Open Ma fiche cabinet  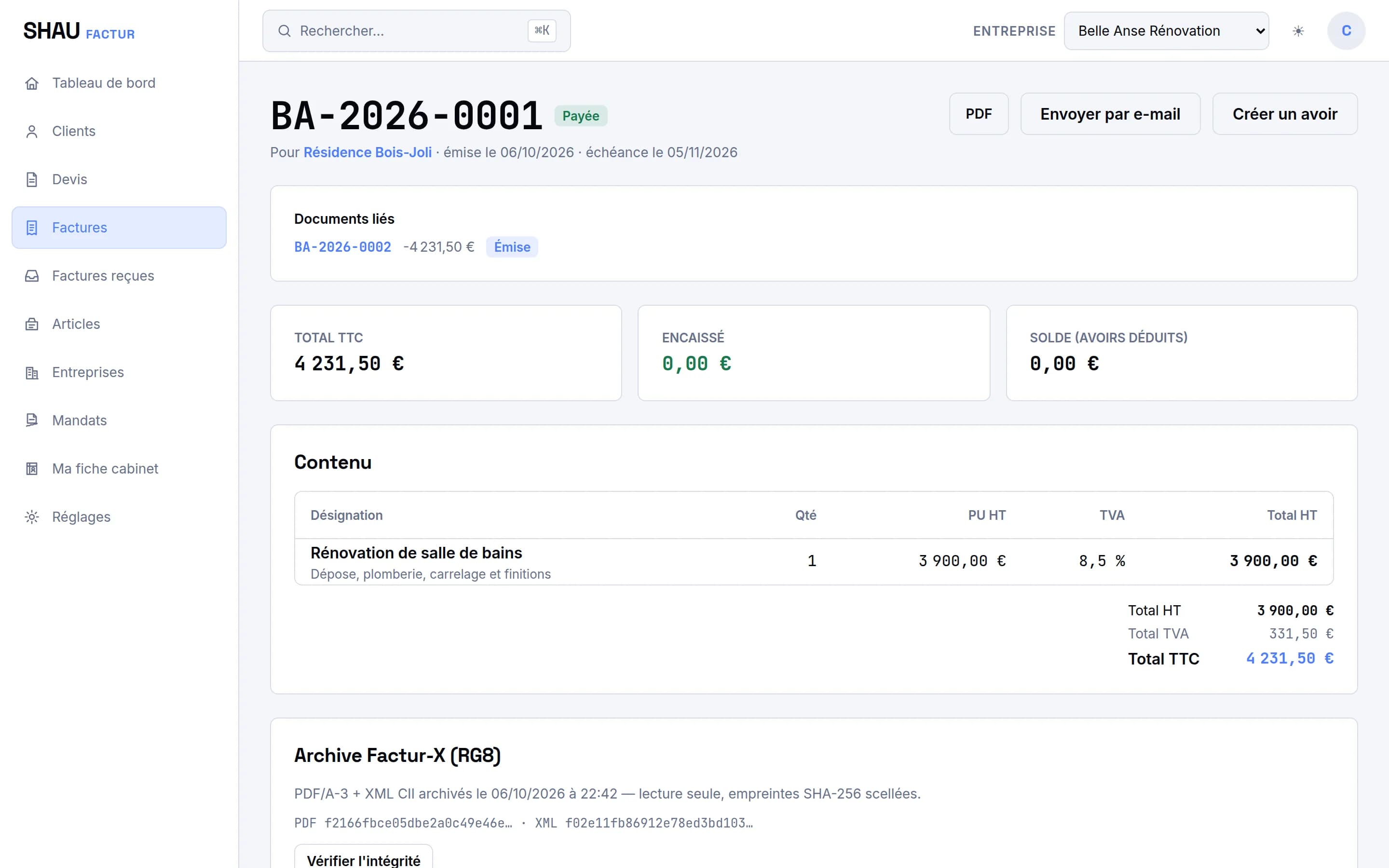[119, 469]
